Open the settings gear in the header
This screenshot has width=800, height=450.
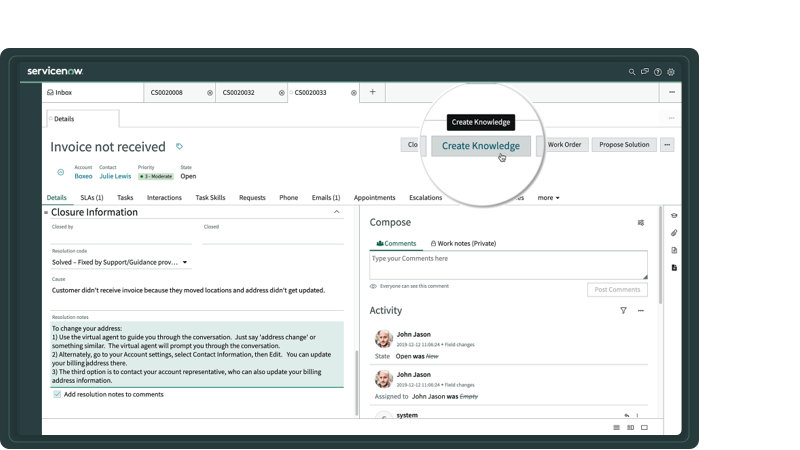[671, 72]
